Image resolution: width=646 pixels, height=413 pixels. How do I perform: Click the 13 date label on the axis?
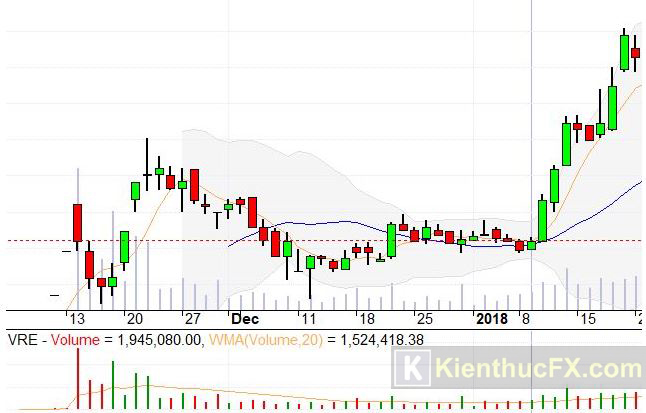pyautogui.click(x=77, y=319)
